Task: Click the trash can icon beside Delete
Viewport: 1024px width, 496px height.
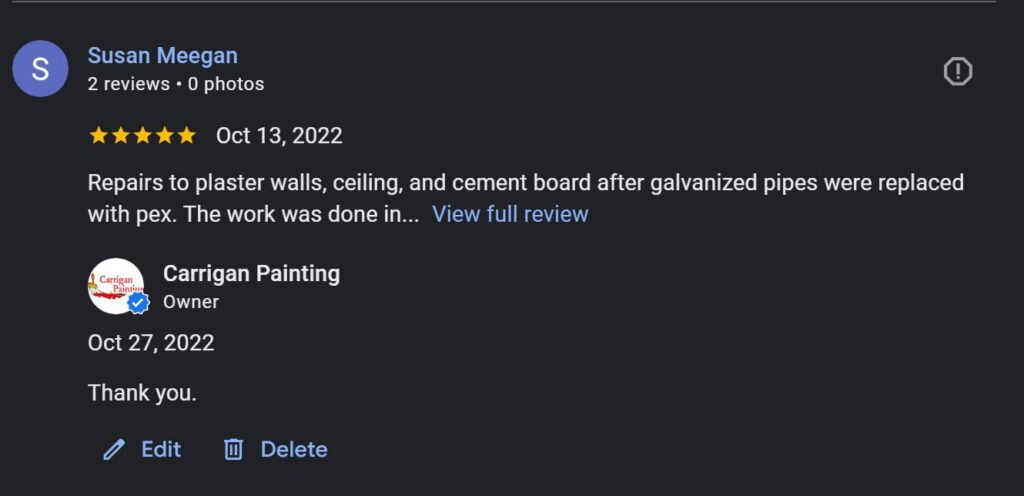Action: tap(233, 450)
